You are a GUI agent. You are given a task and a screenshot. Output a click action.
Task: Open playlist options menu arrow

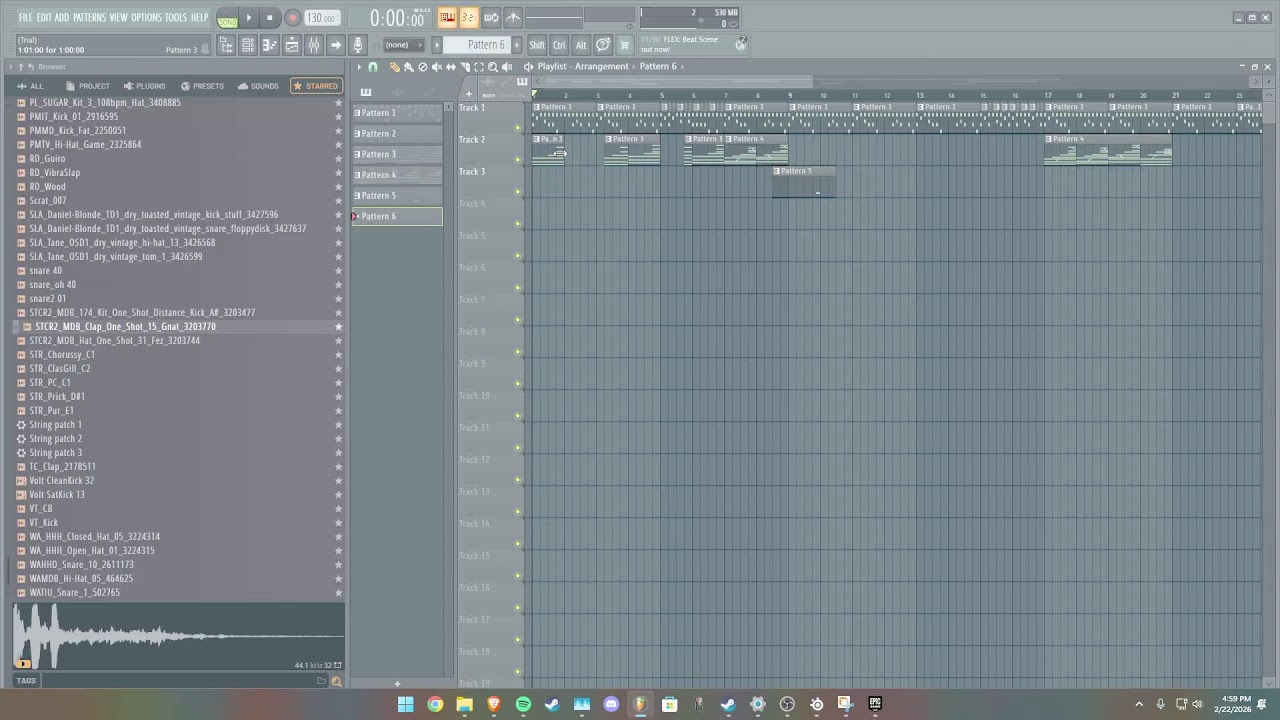359,67
